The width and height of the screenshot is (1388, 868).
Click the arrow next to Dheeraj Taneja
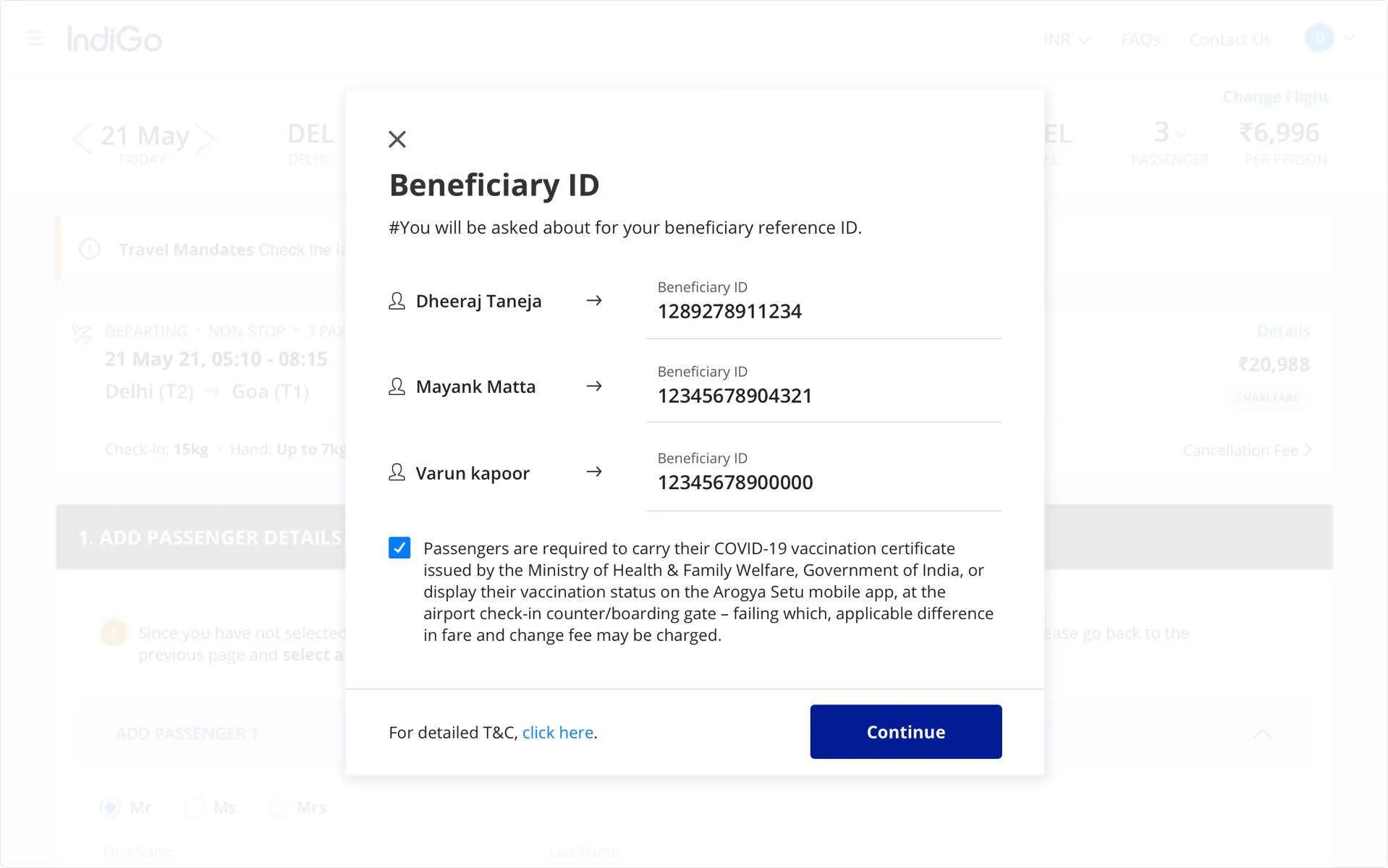[594, 300]
